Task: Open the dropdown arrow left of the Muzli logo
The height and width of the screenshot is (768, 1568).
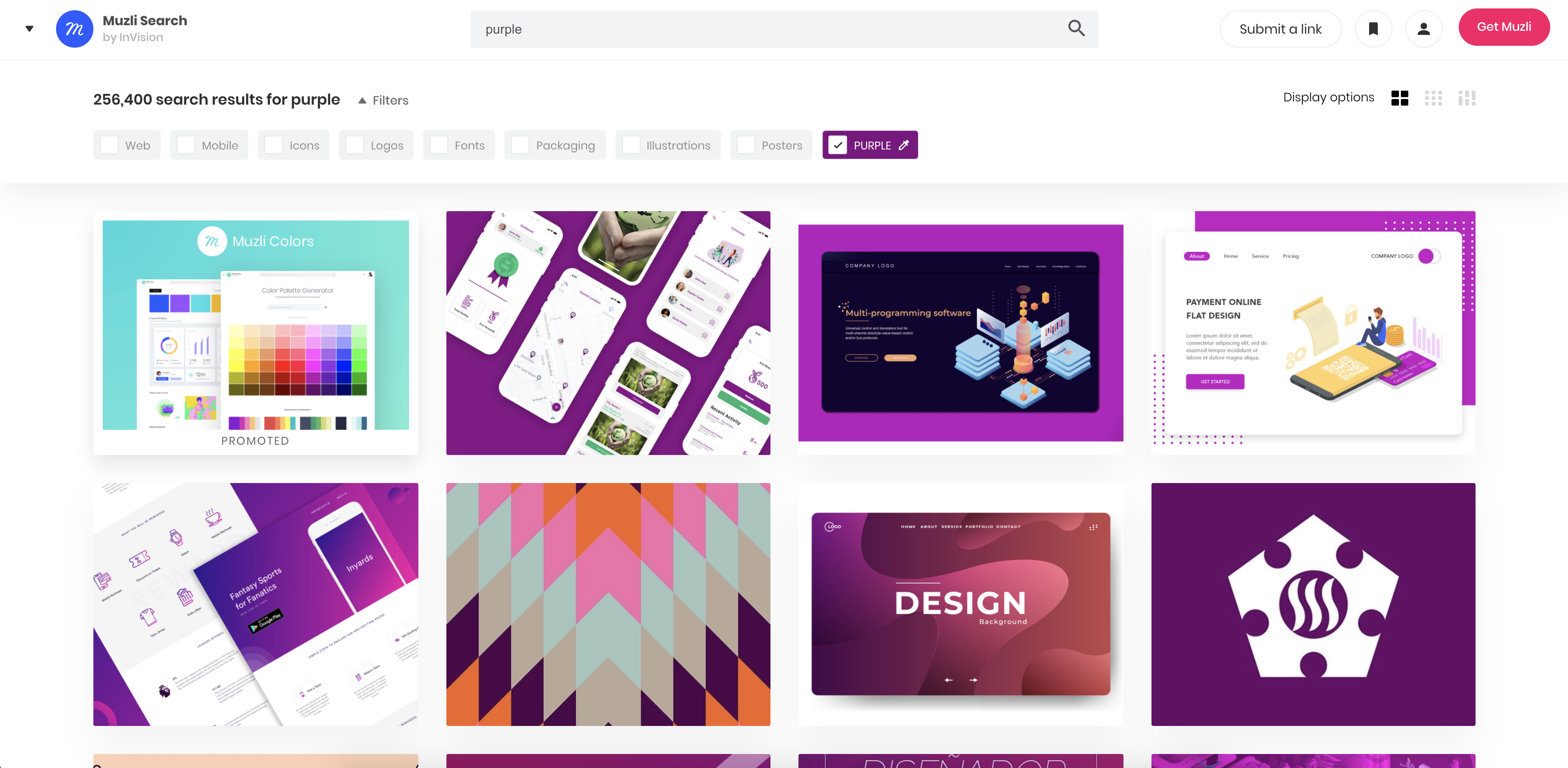Action: tap(28, 28)
